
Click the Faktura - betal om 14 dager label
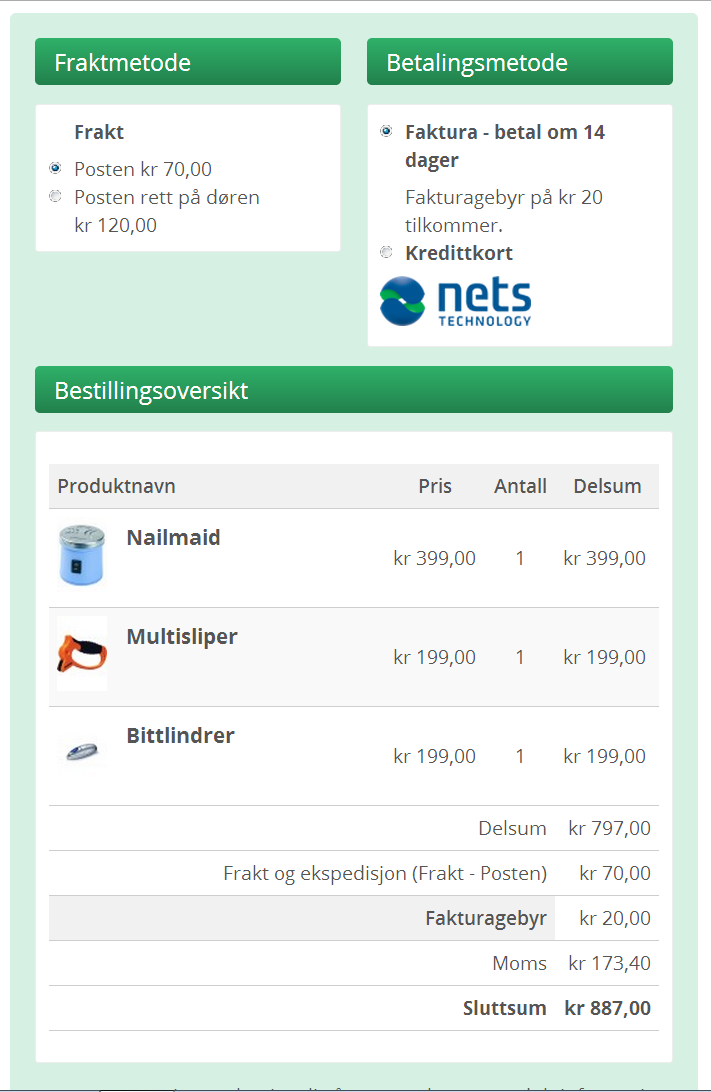(x=505, y=146)
